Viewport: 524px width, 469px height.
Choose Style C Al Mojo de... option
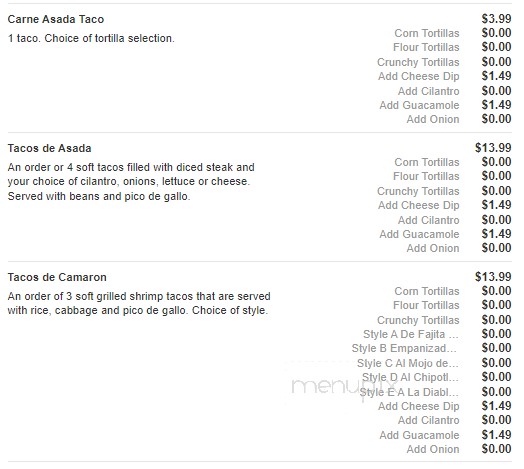[408, 363]
